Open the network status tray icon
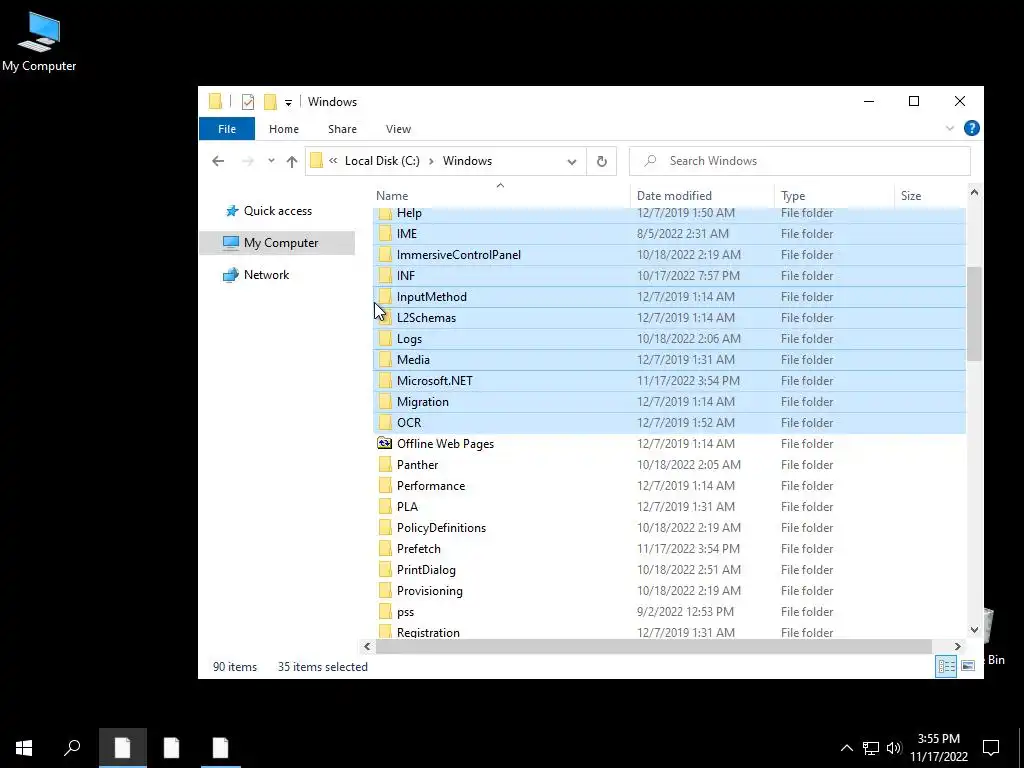 pos(871,748)
